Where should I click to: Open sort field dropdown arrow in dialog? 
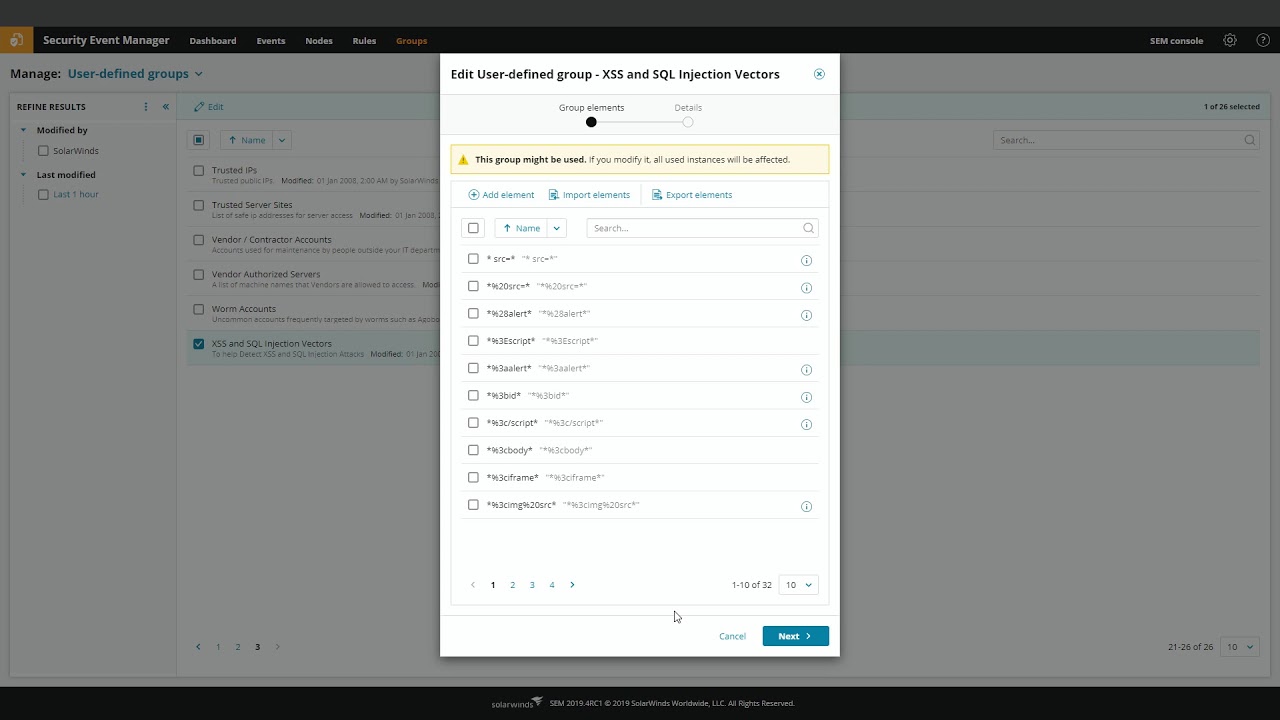557,228
